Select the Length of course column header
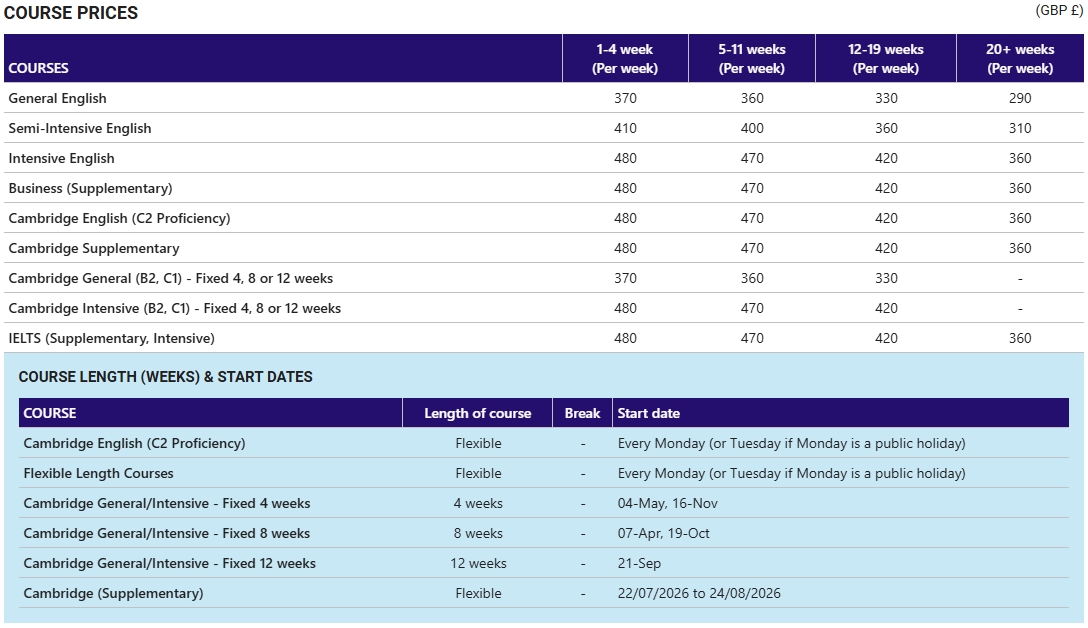 478,413
